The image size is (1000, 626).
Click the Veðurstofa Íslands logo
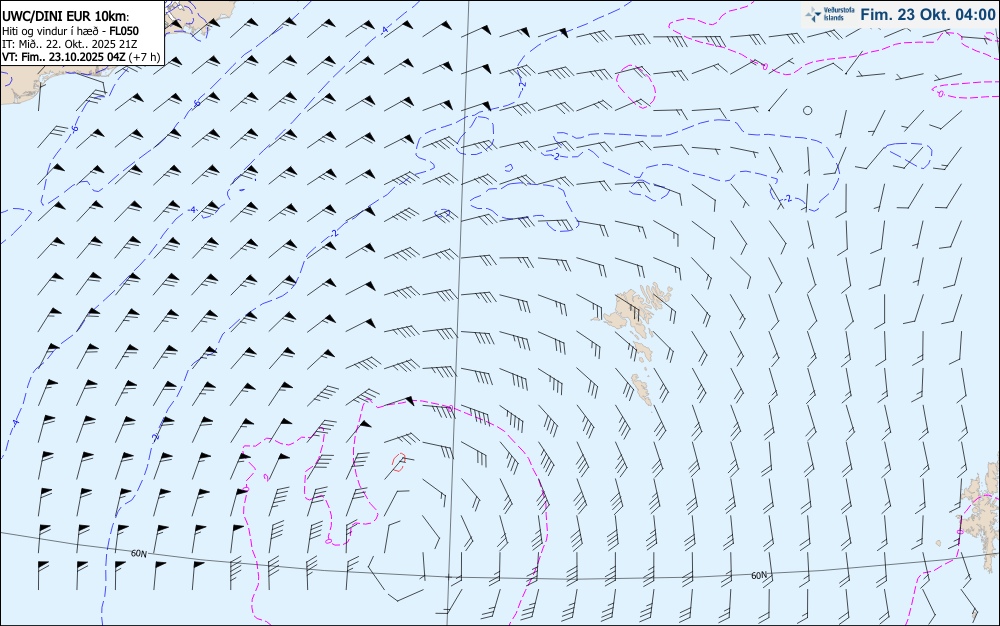click(x=829, y=14)
